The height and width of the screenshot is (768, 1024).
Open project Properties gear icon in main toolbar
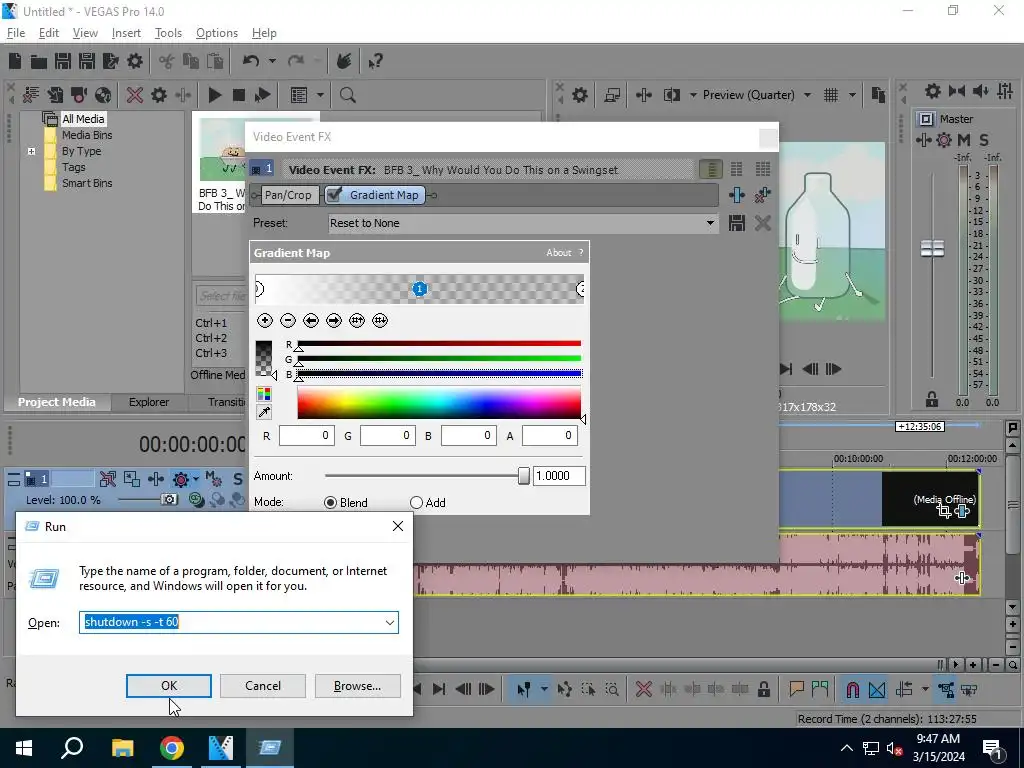[x=135, y=61]
